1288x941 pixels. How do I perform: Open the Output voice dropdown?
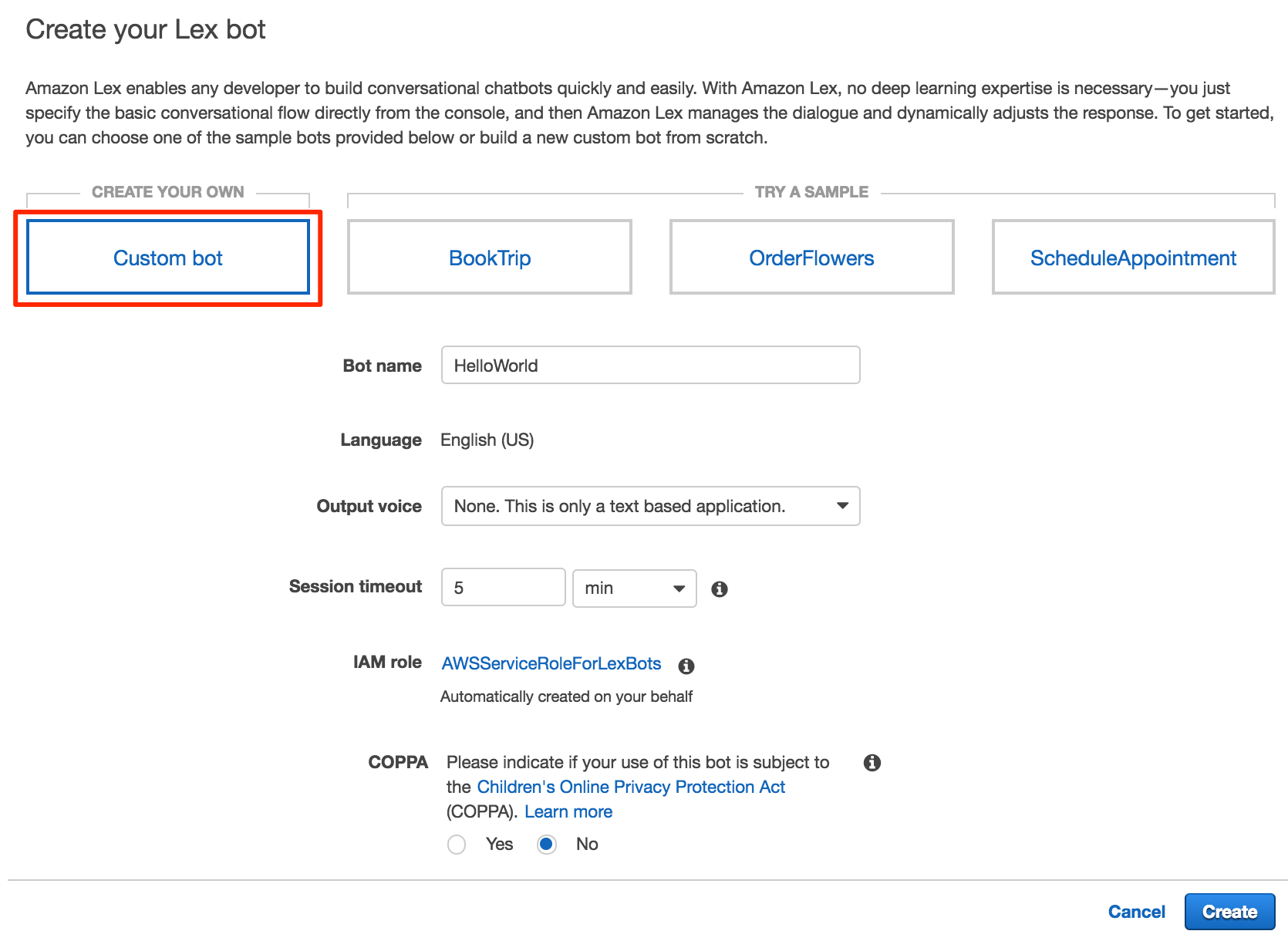point(650,506)
